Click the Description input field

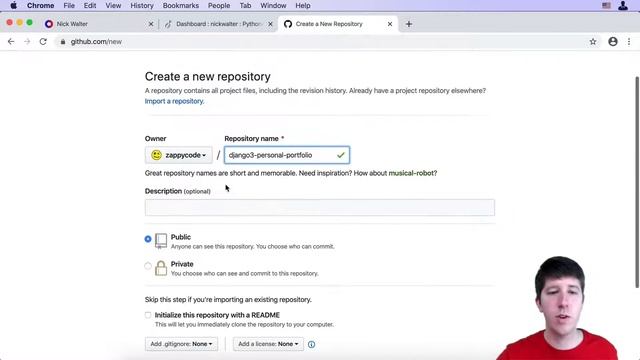tap(320, 207)
